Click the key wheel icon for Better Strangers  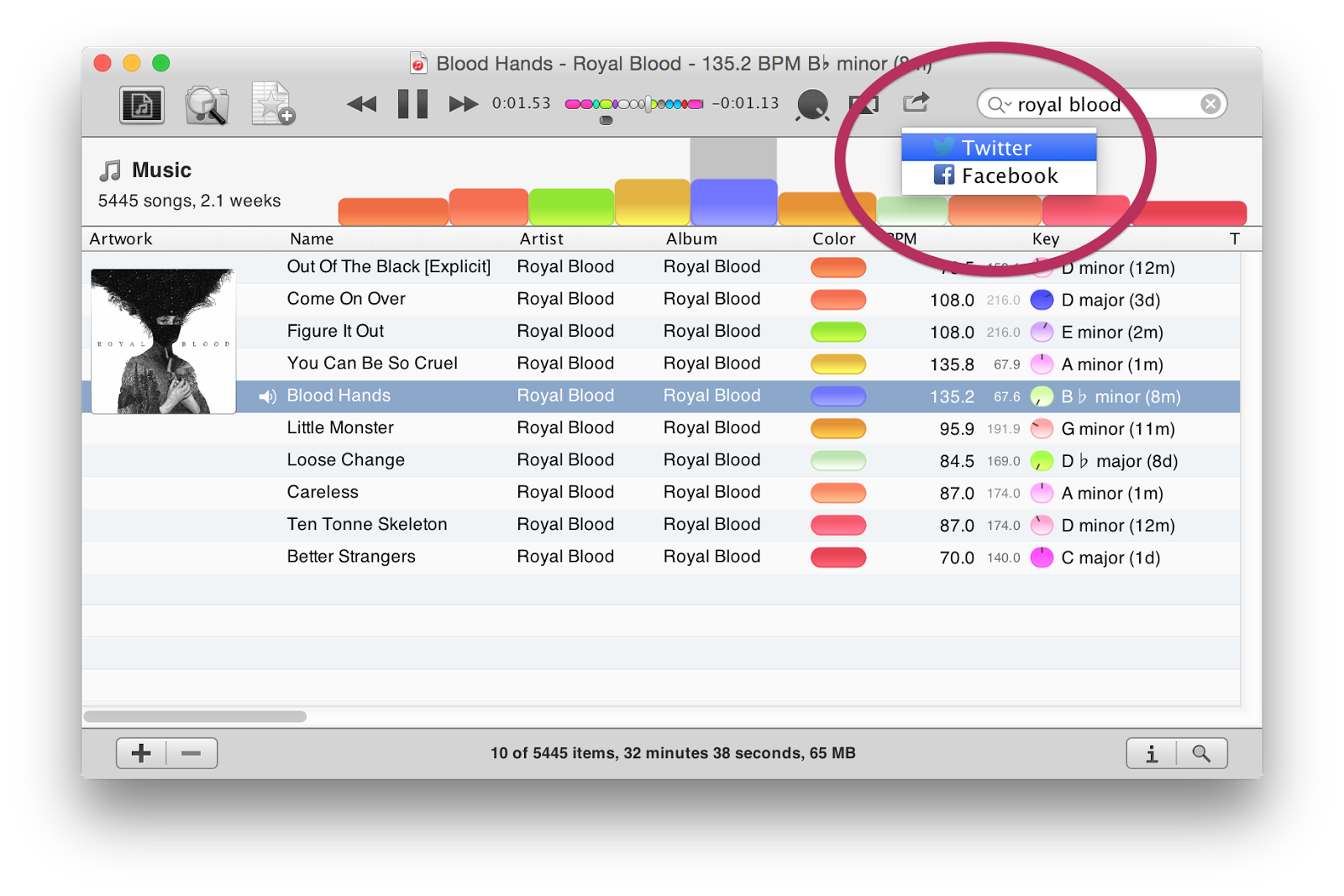click(x=1042, y=558)
